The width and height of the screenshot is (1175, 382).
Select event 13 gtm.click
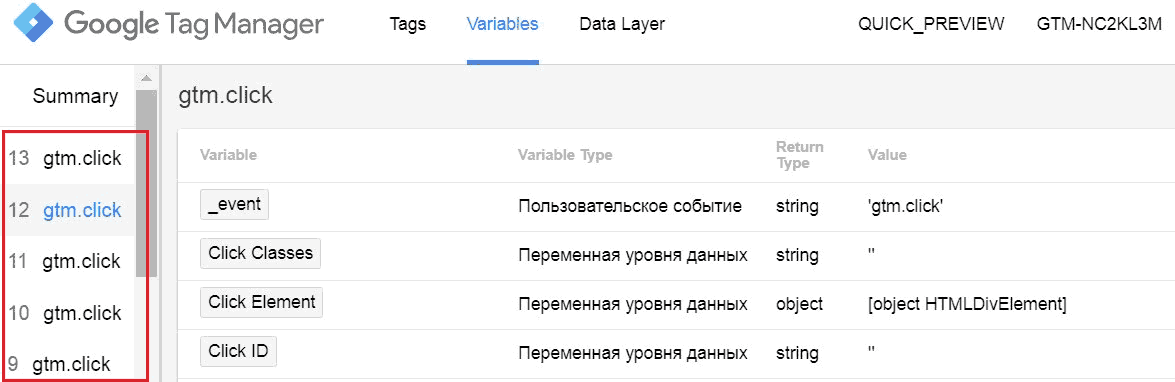coord(65,159)
